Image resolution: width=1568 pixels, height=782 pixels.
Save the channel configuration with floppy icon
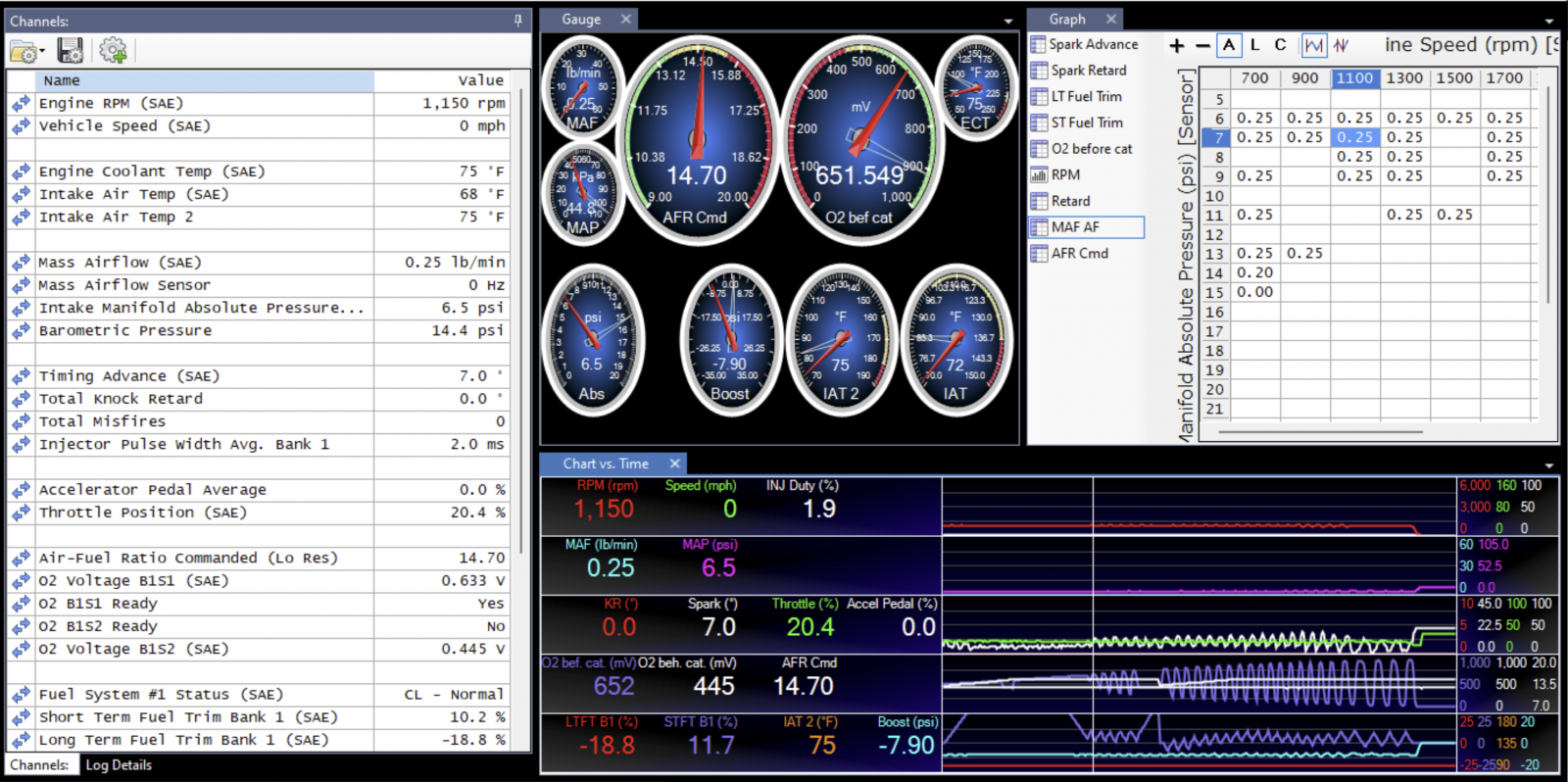(71, 51)
